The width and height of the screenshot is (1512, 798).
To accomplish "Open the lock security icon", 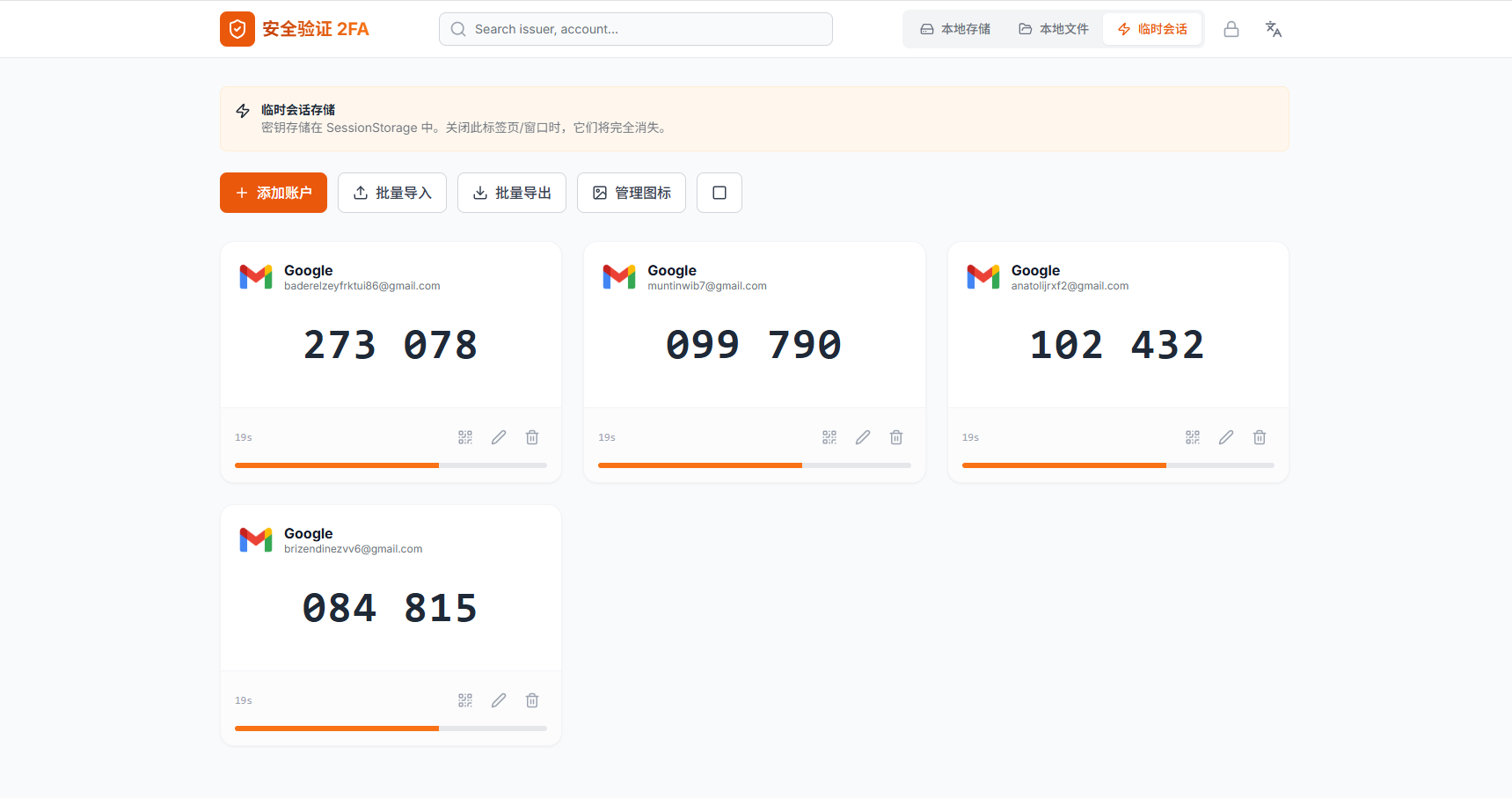I will (x=1231, y=29).
